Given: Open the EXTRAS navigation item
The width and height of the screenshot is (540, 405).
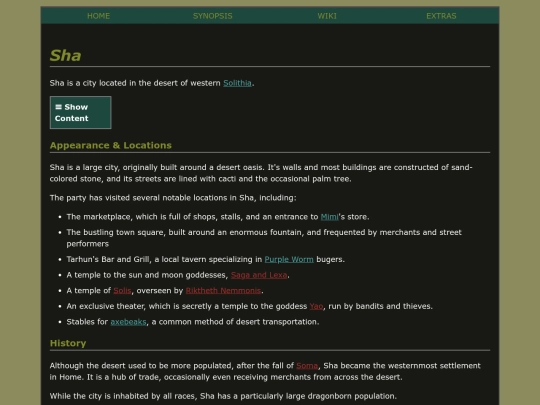Looking at the screenshot, I should coord(441,16).
